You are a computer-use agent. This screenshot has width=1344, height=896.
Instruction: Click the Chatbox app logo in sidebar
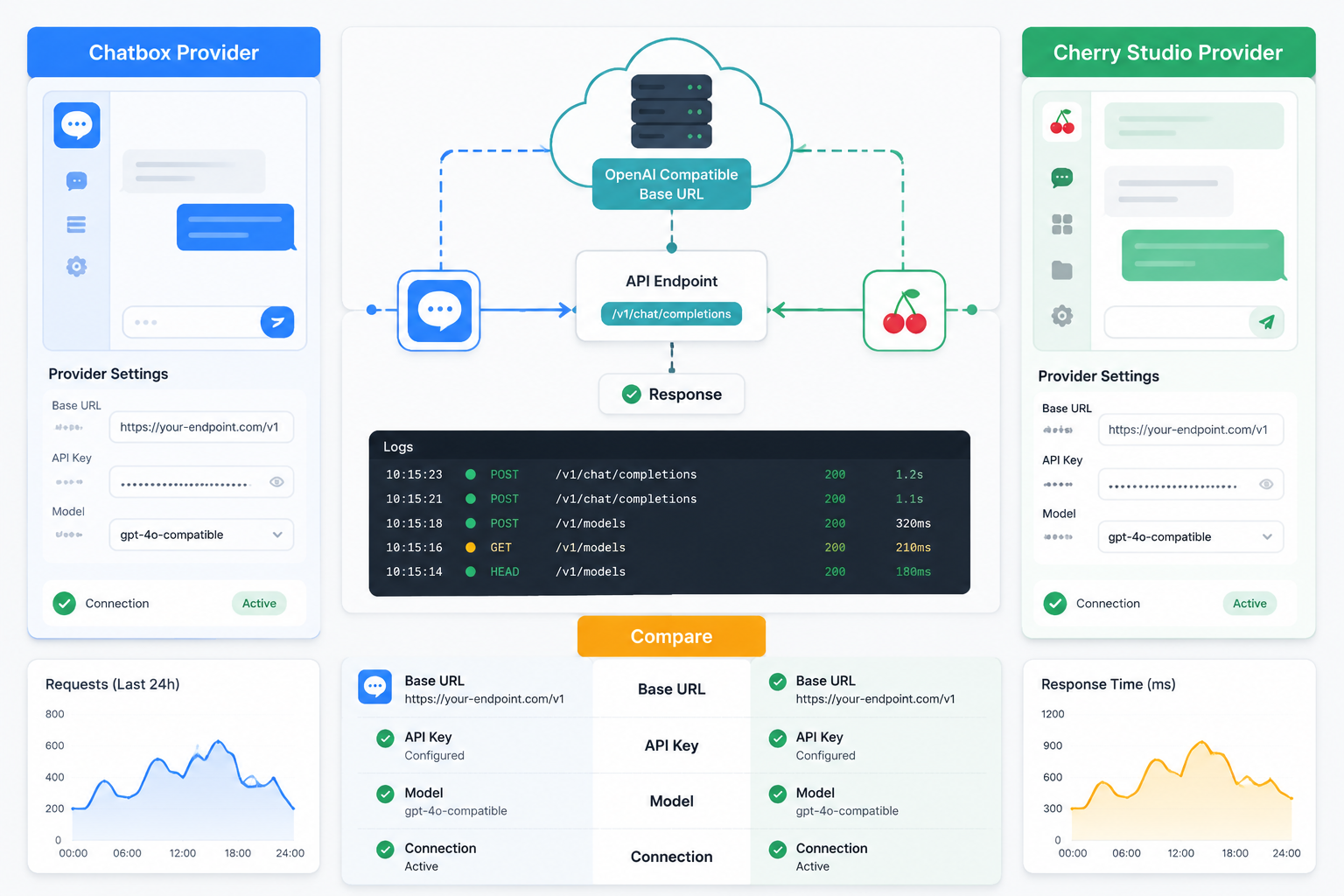(77, 125)
